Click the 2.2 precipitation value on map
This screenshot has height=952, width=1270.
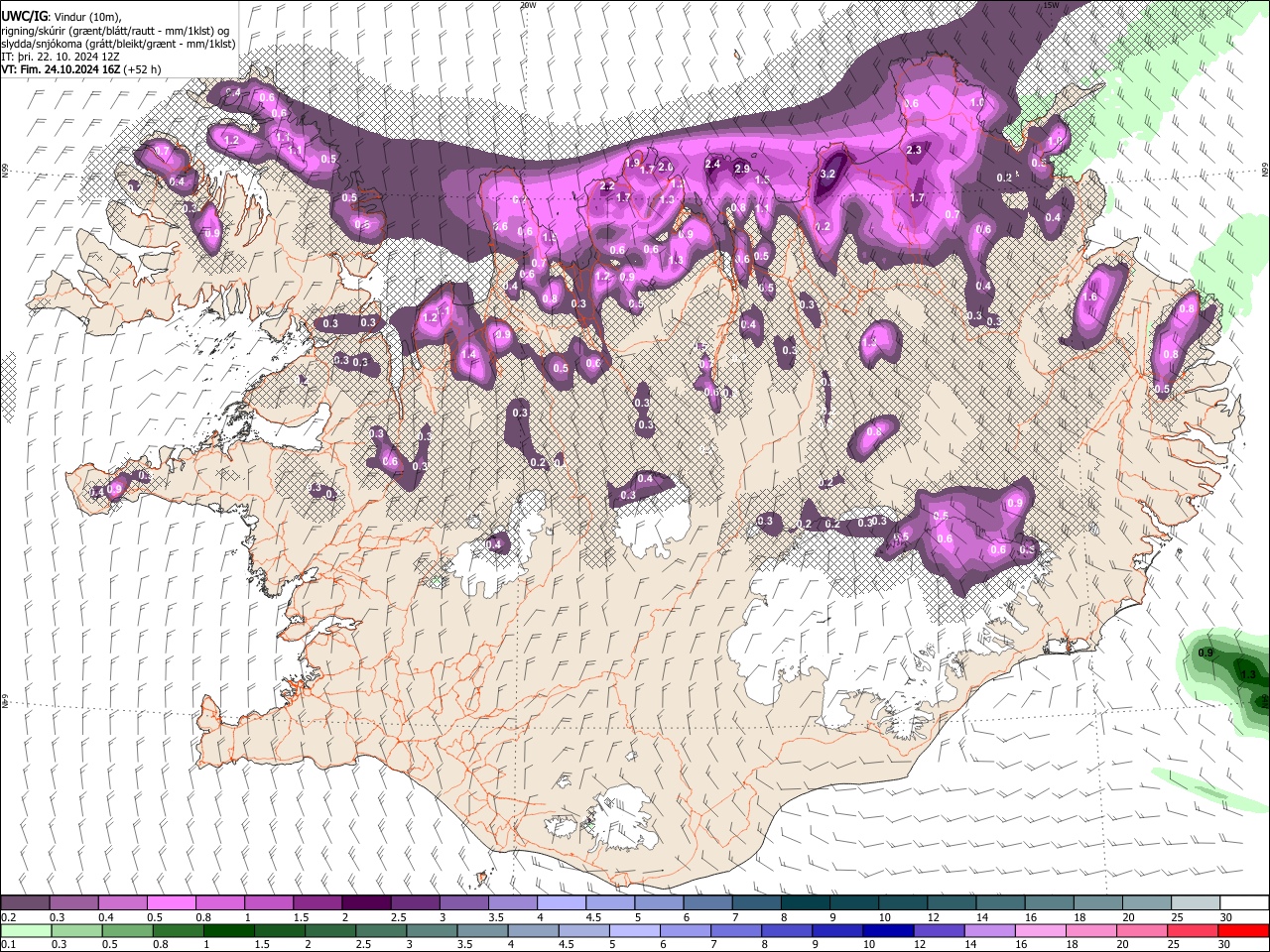(x=608, y=185)
